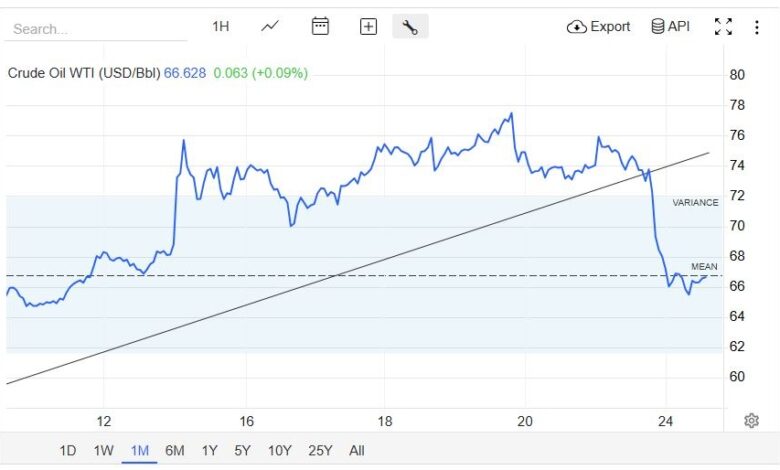
Task: Select the 1D time range
Action: click(68, 451)
